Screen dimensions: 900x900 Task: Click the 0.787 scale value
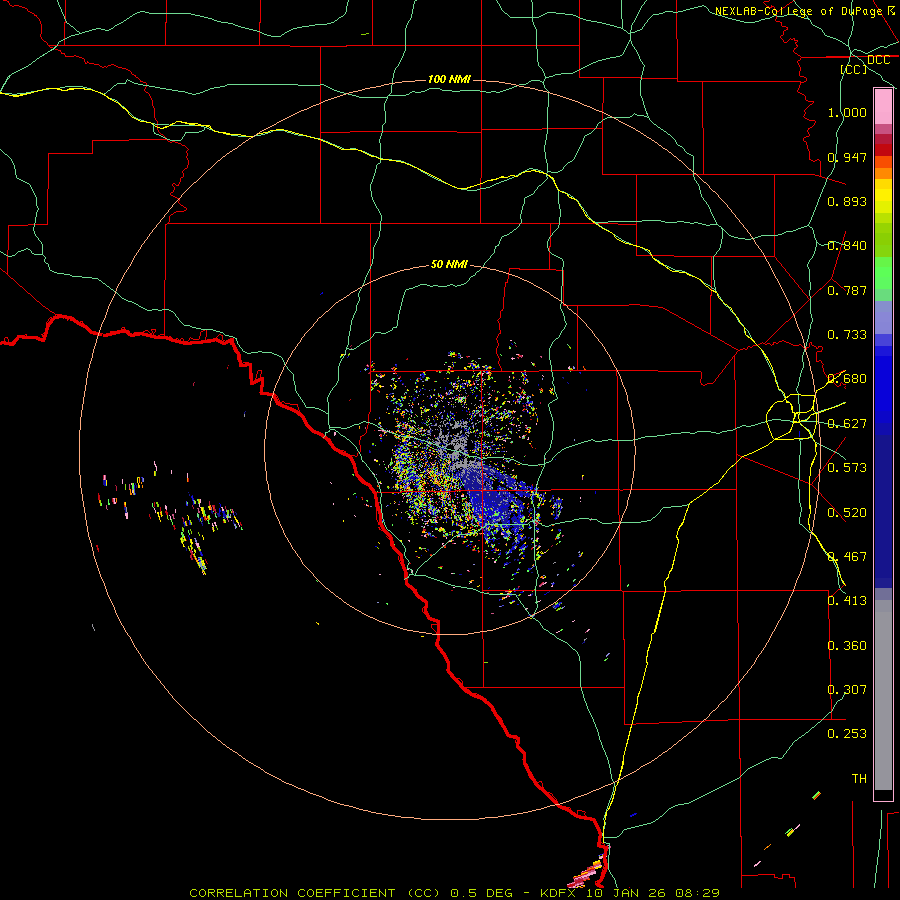[847, 290]
